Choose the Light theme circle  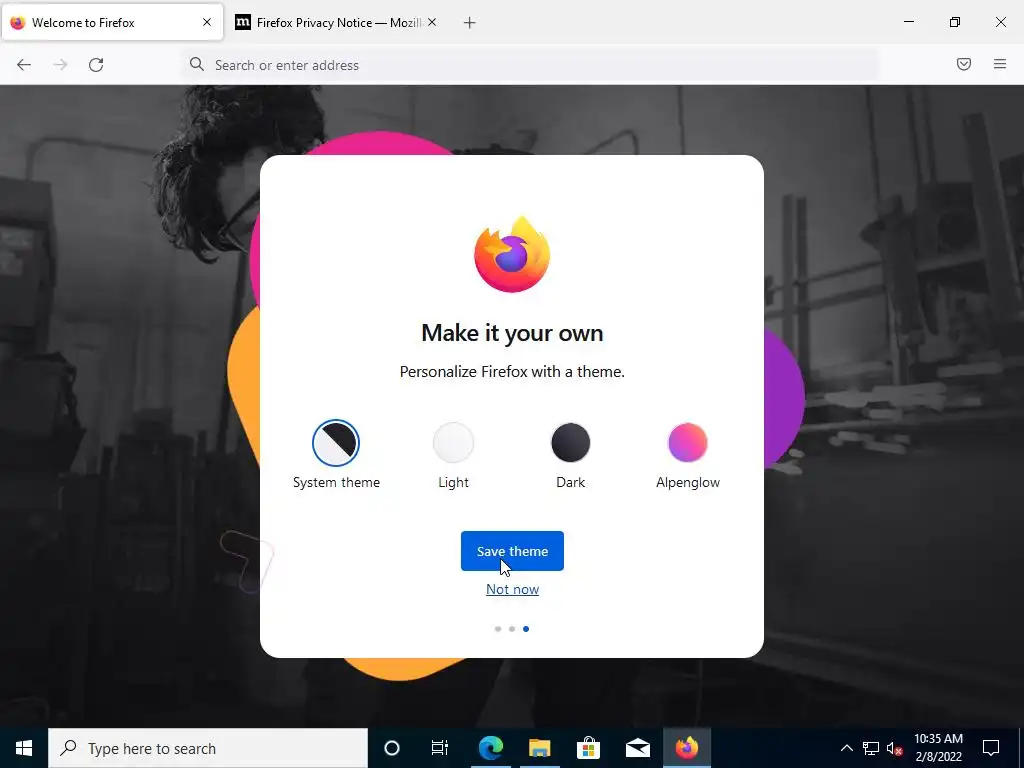click(x=453, y=442)
